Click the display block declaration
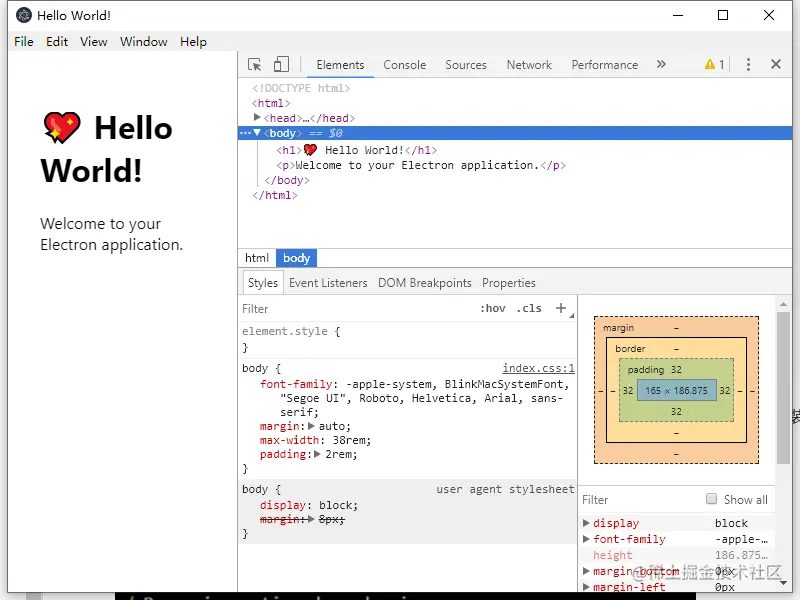Screen dimensions: 800x600 (309, 505)
